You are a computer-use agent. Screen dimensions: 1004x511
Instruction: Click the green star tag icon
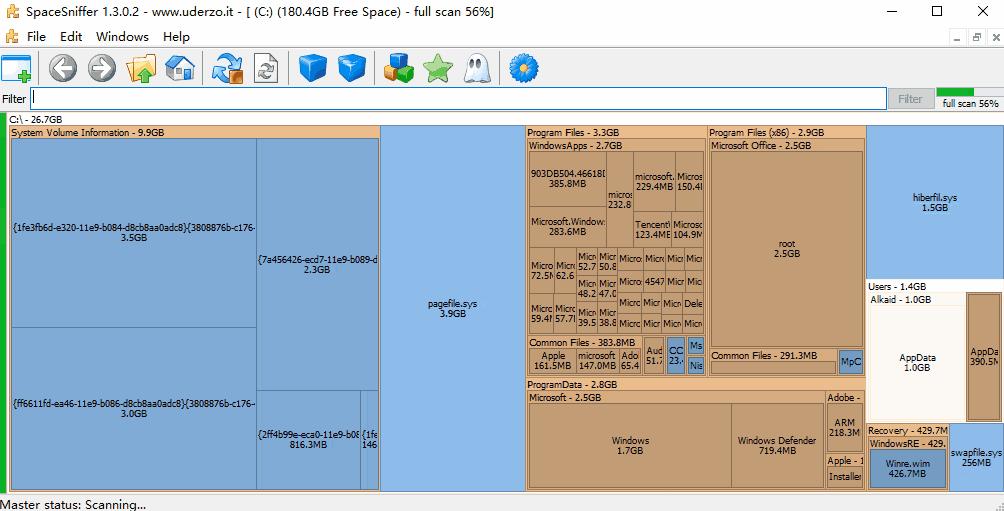pyautogui.click(x=438, y=68)
